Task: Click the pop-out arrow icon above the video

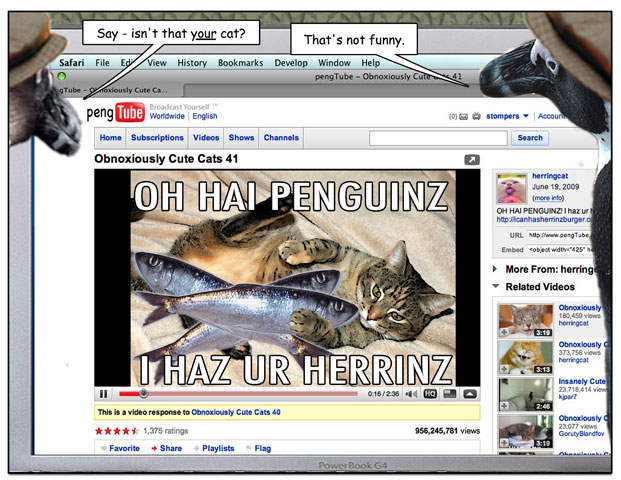Action: pyautogui.click(x=472, y=159)
